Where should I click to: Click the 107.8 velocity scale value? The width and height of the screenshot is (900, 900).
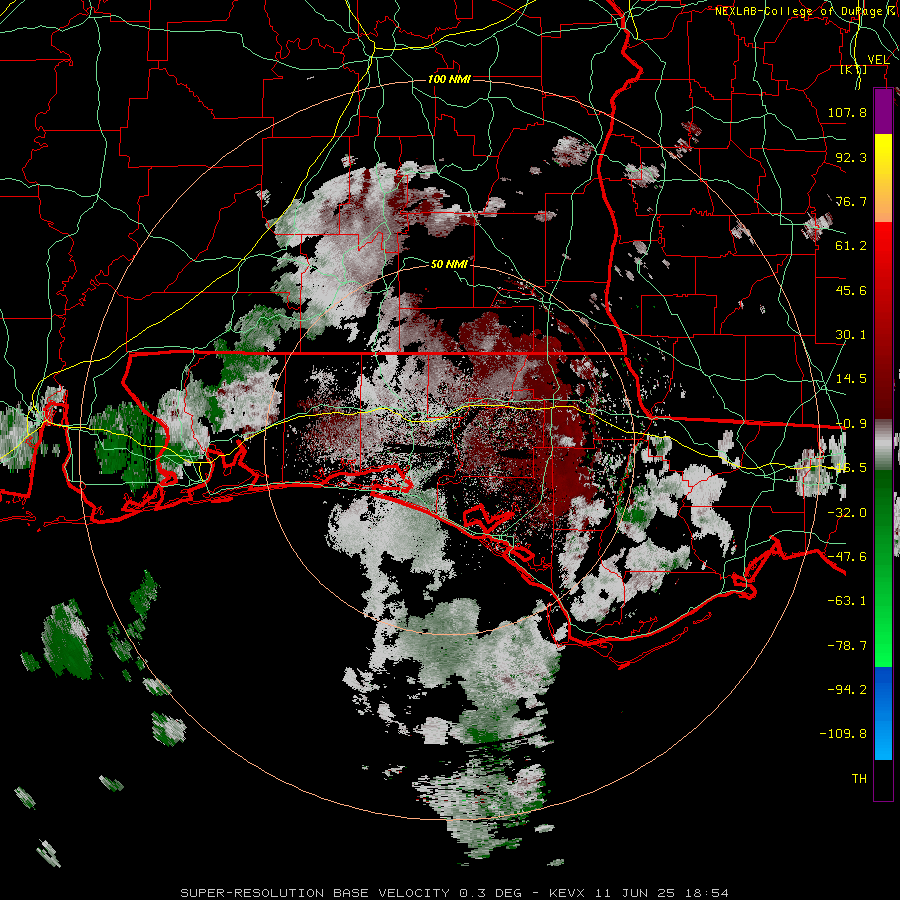(x=847, y=112)
